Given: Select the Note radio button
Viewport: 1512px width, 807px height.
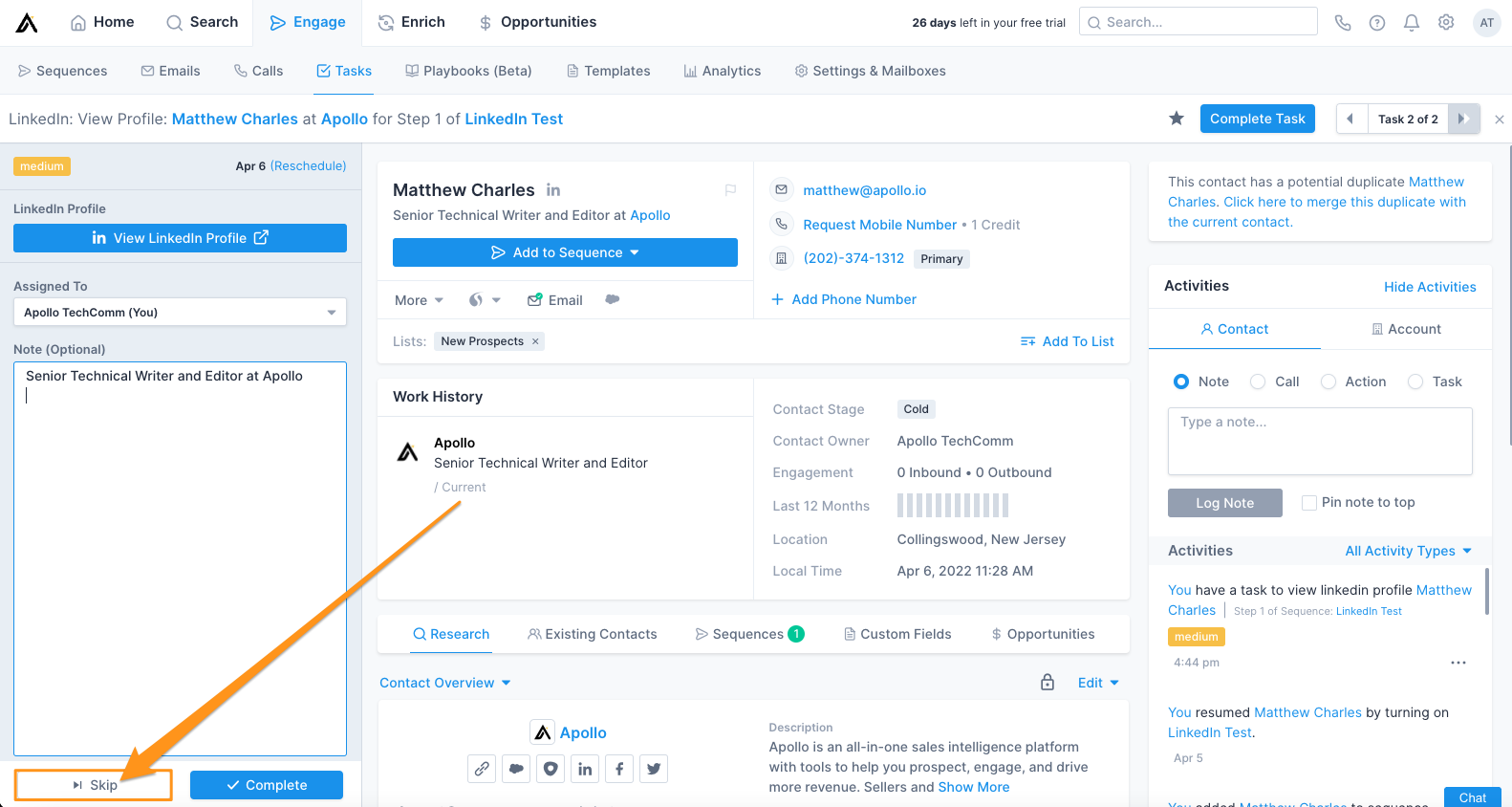Looking at the screenshot, I should coord(1181,382).
